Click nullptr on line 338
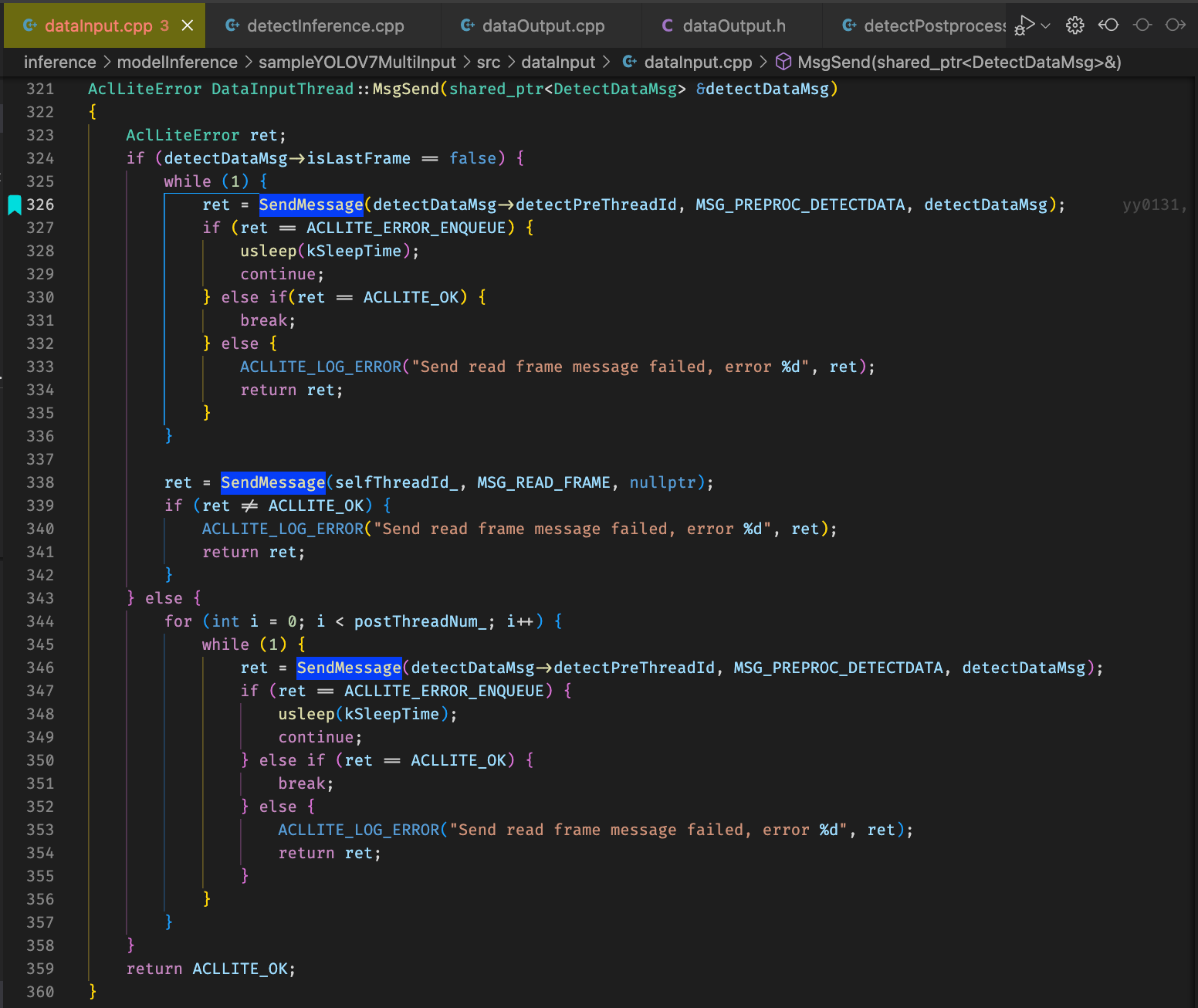The width and height of the screenshot is (1198, 1008). point(663,482)
